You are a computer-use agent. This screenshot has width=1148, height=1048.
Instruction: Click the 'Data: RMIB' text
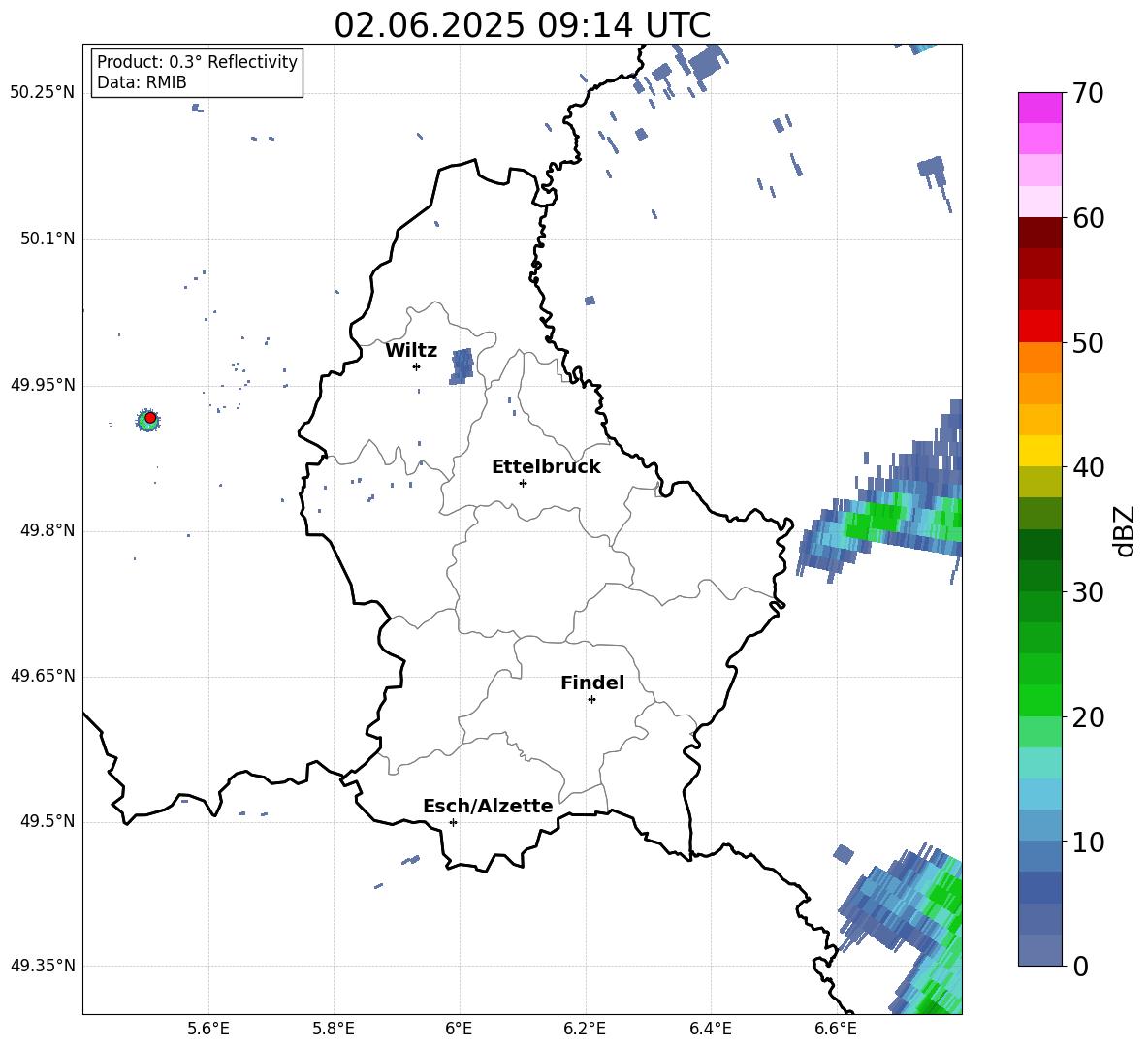[142, 82]
